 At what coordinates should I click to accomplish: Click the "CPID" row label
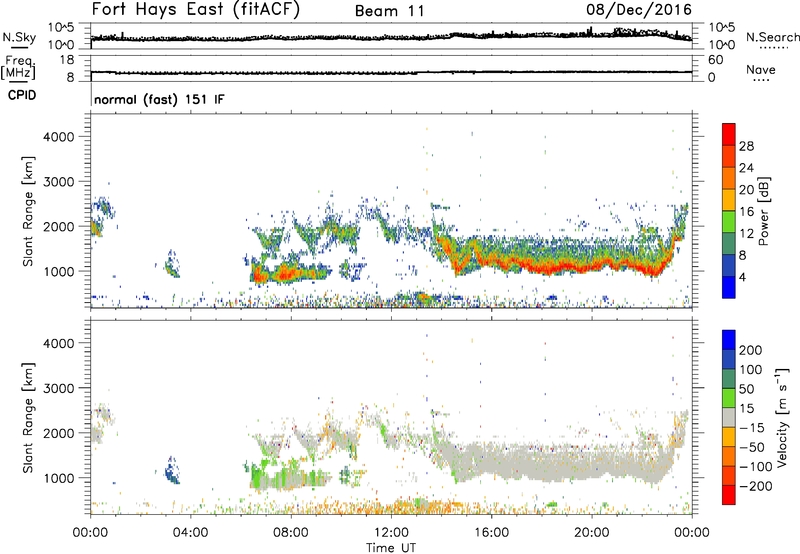(22, 95)
